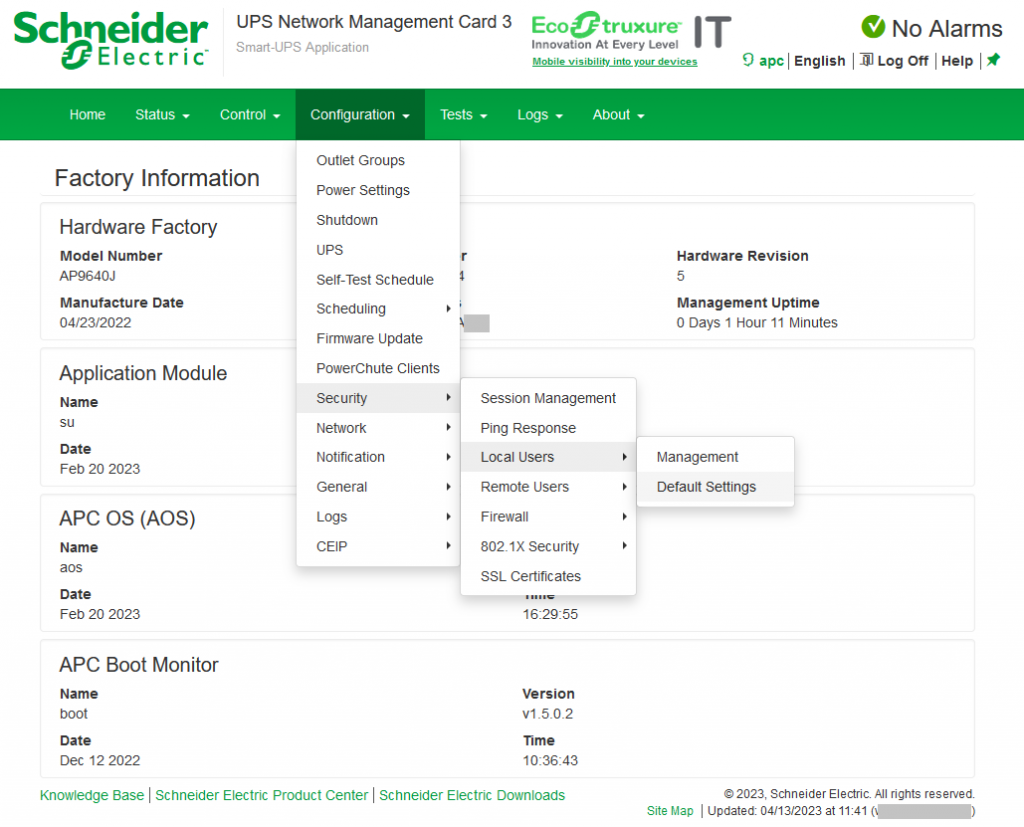Expand the Security submenu
The height and width of the screenshot is (827, 1024).
(x=378, y=398)
